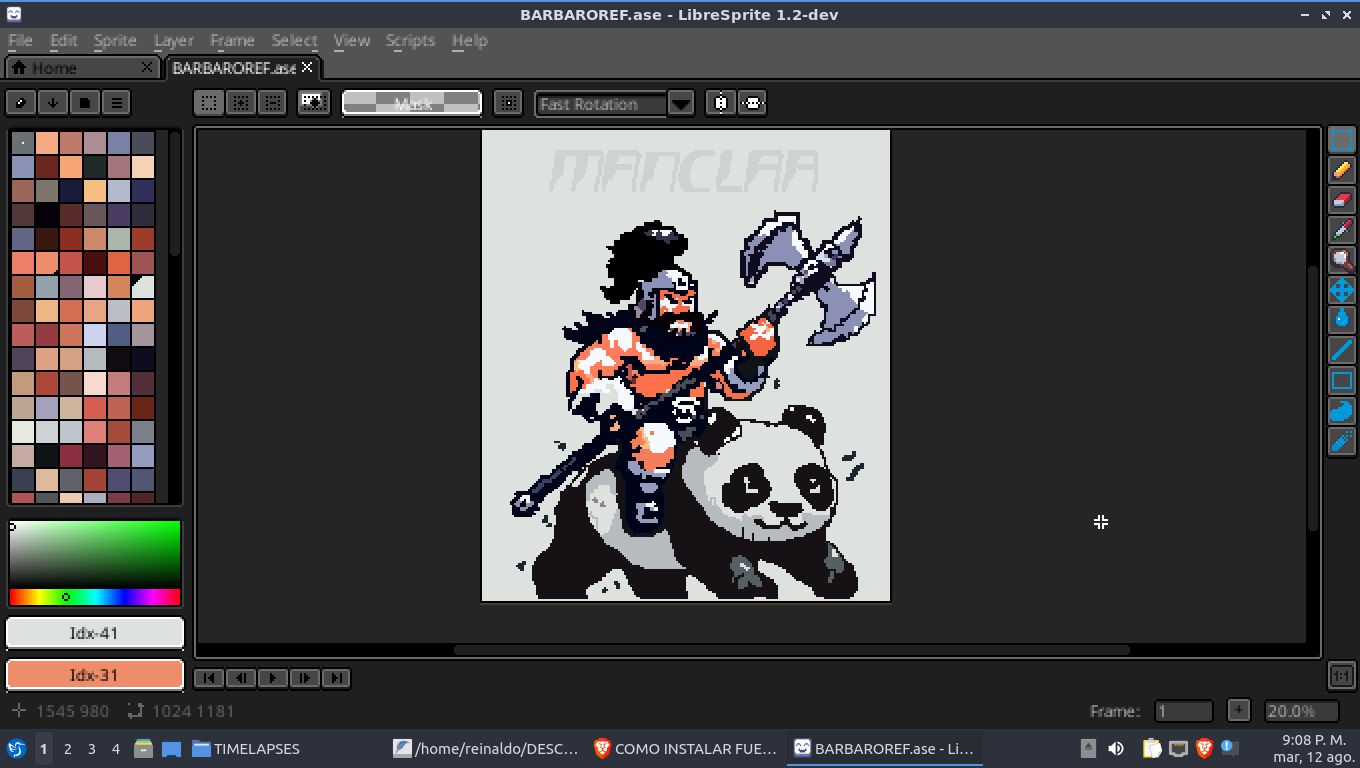
Task: Enable add-to-selection mode
Action: 240,102
